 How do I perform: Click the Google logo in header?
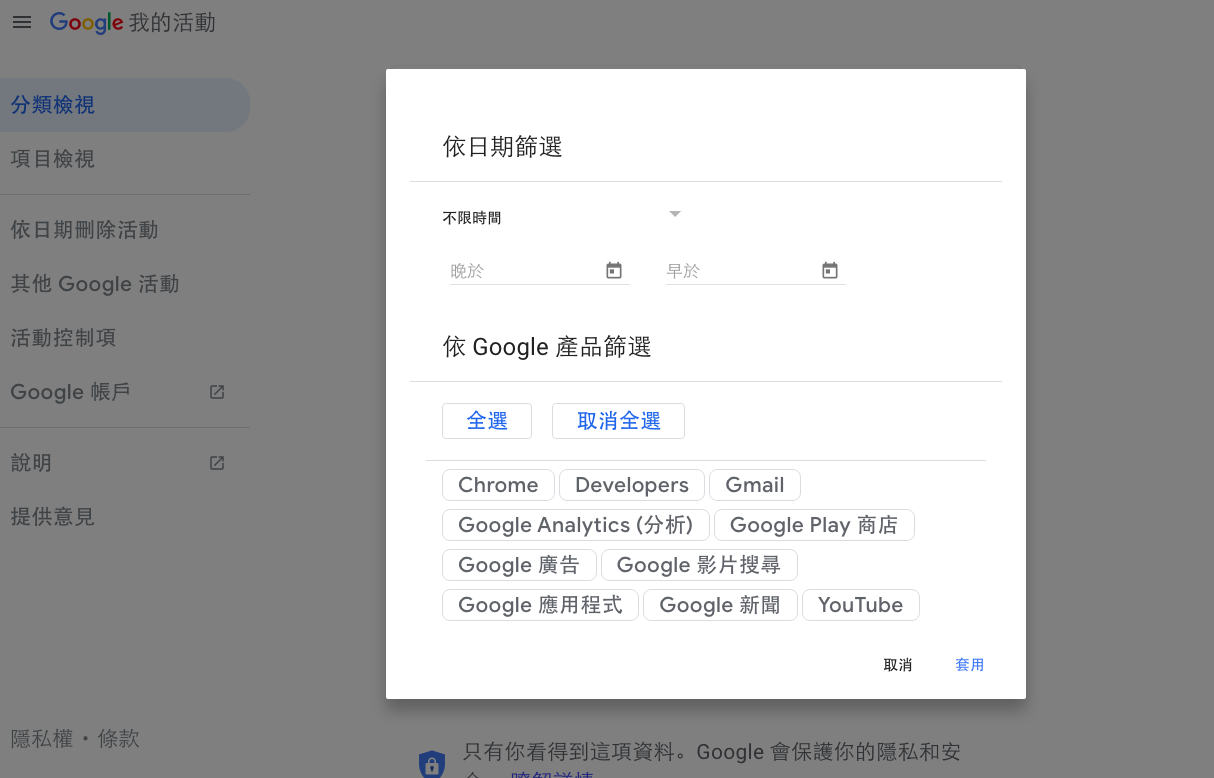(86, 22)
